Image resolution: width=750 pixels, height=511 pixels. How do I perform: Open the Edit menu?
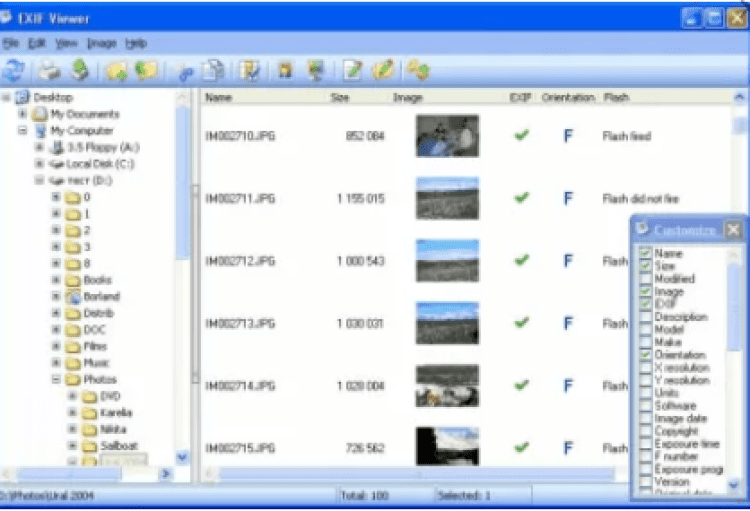coord(36,44)
